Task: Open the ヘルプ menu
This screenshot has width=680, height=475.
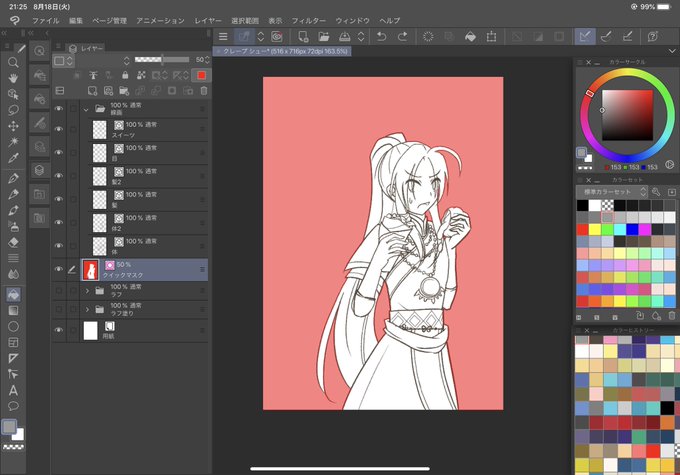Action: [x=389, y=20]
